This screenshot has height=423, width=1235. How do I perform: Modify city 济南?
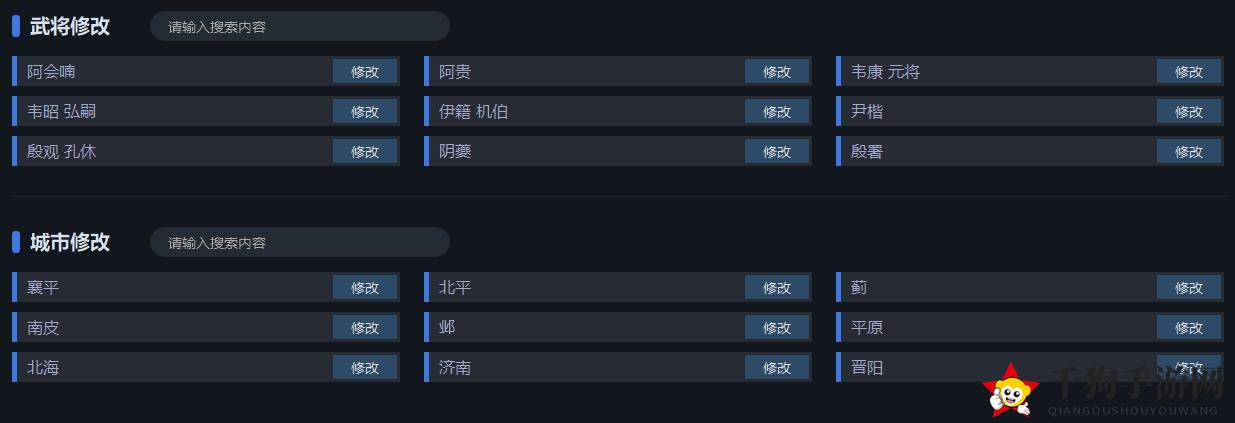point(777,367)
